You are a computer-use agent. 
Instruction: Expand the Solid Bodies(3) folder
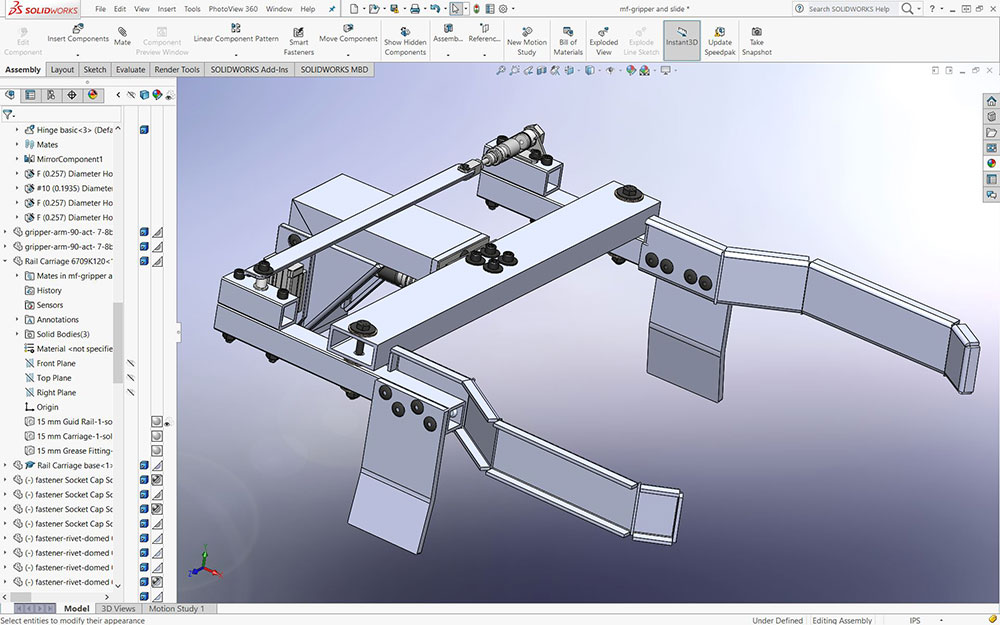[x=17, y=334]
